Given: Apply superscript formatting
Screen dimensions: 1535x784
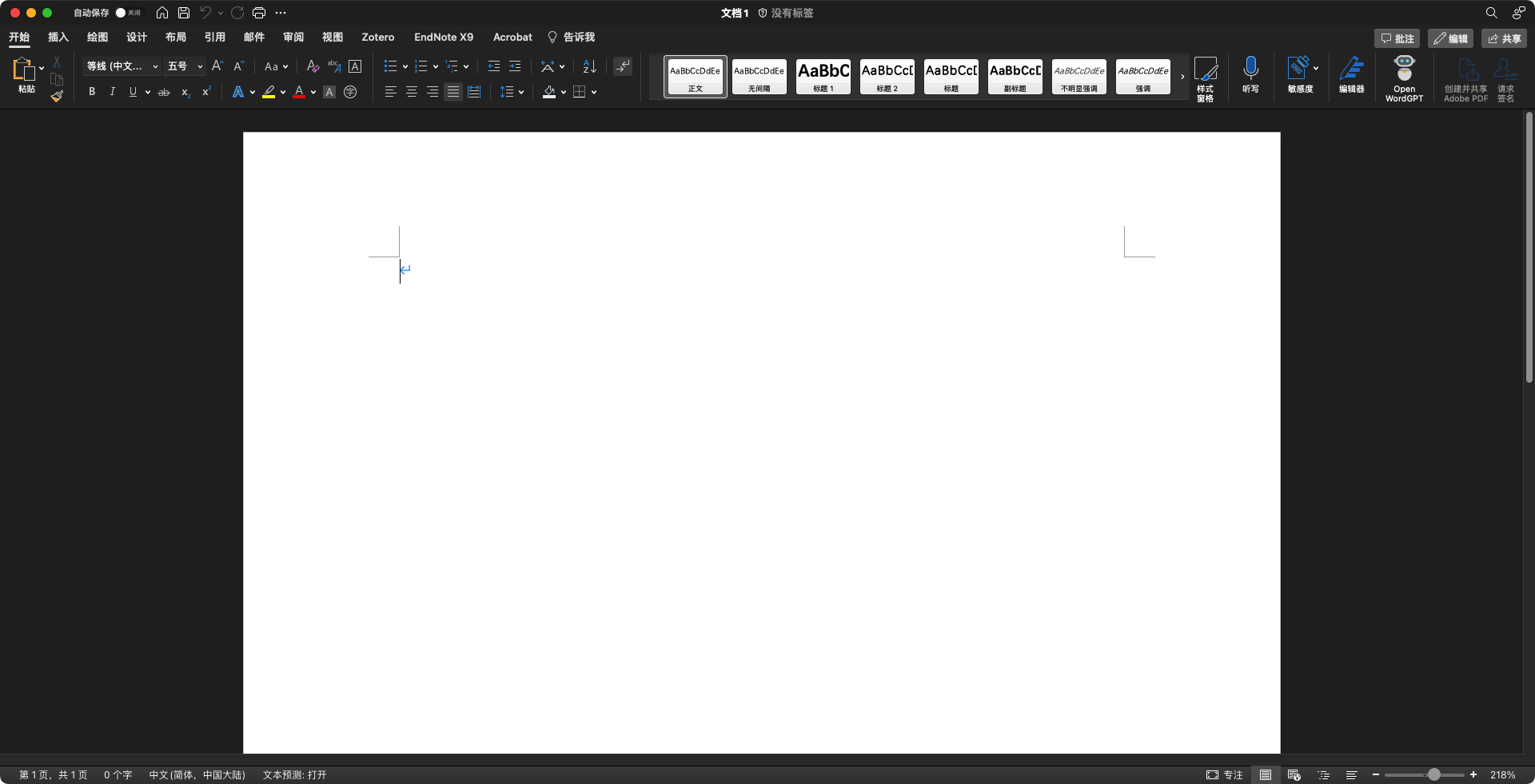Looking at the screenshot, I should click(x=206, y=92).
